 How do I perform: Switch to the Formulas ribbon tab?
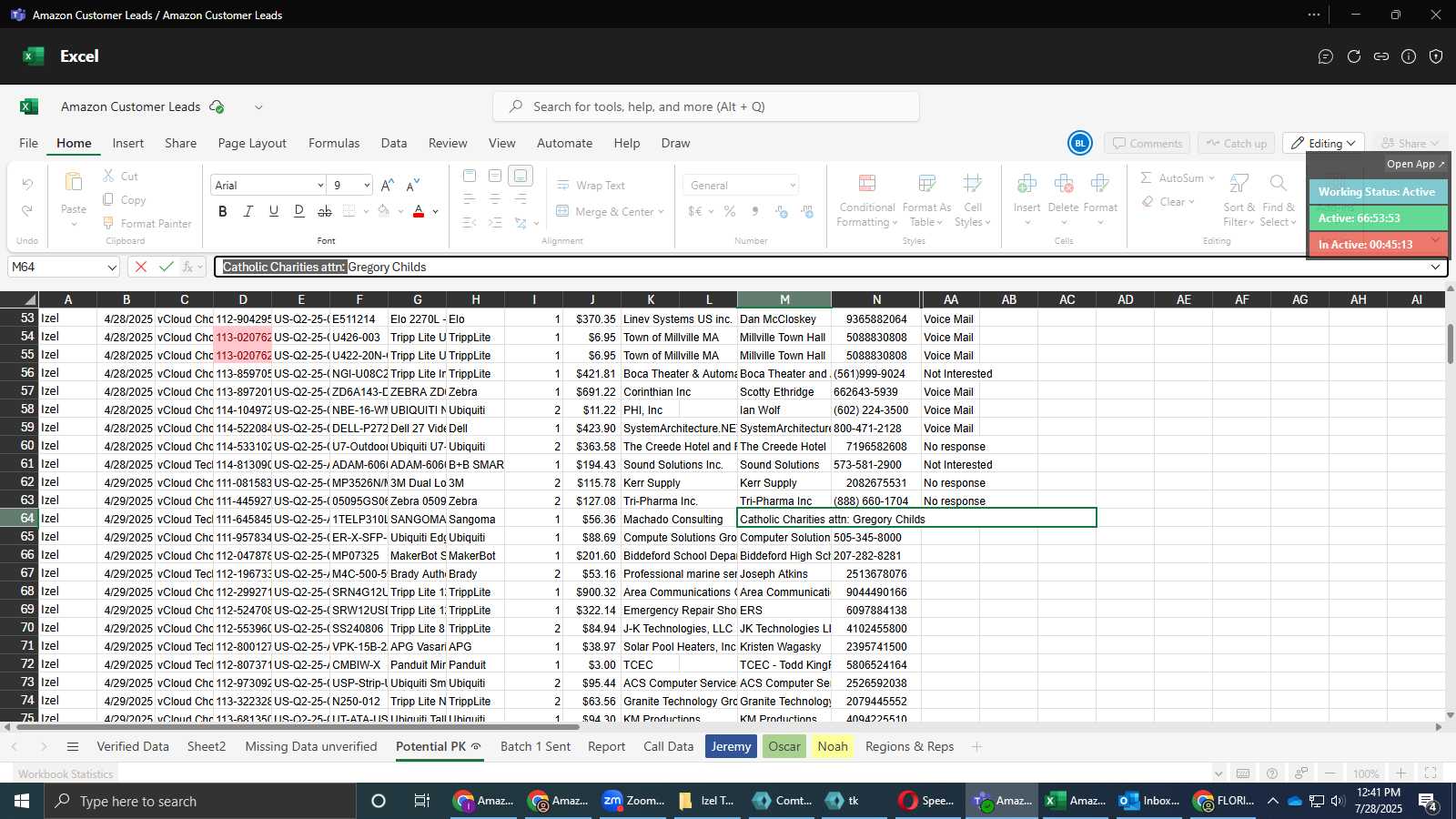[334, 143]
